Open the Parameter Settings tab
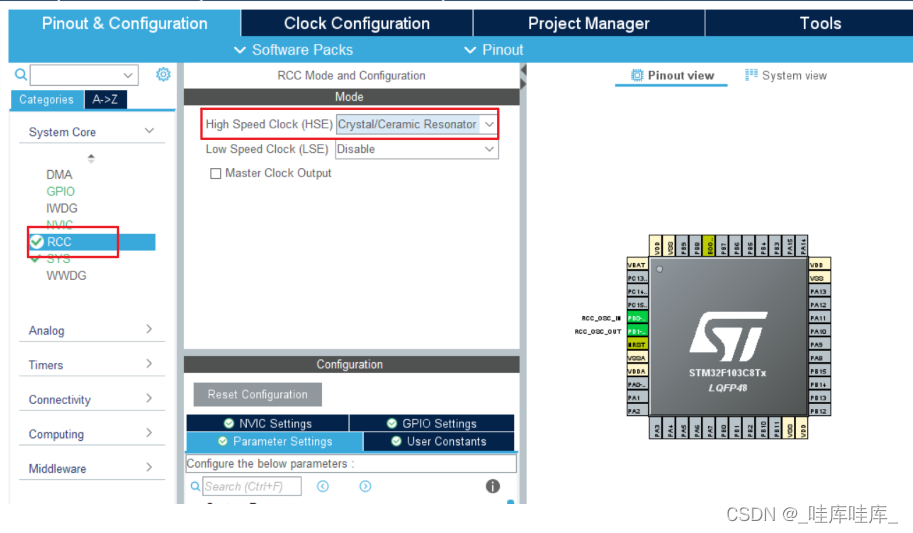 click(275, 442)
